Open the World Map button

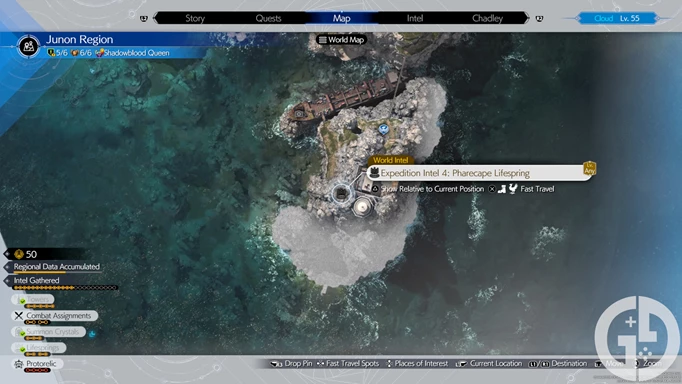(x=341, y=40)
